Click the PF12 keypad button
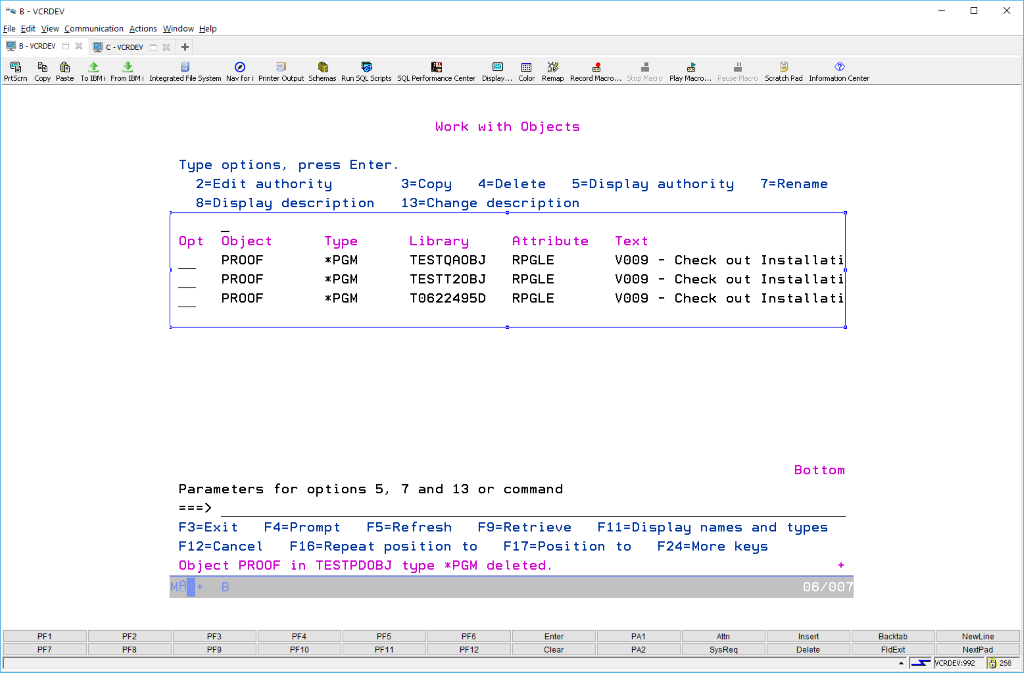 469,650
